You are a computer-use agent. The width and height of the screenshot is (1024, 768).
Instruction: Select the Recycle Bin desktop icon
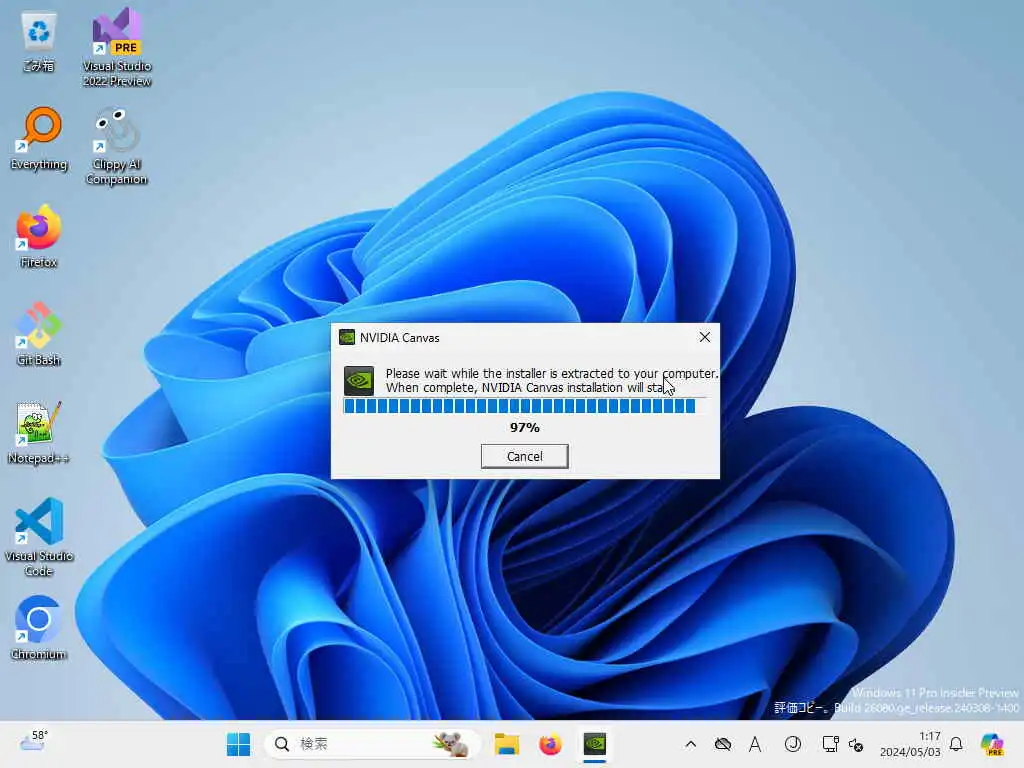(x=39, y=42)
